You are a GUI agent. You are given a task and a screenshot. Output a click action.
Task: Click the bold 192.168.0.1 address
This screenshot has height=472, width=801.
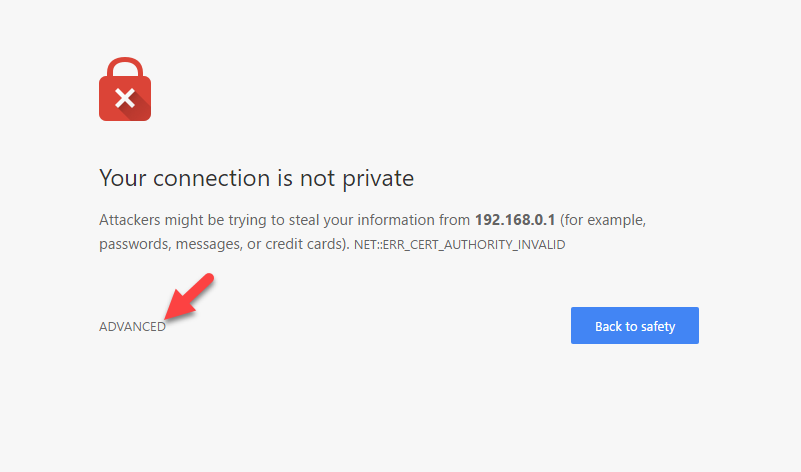(x=515, y=219)
